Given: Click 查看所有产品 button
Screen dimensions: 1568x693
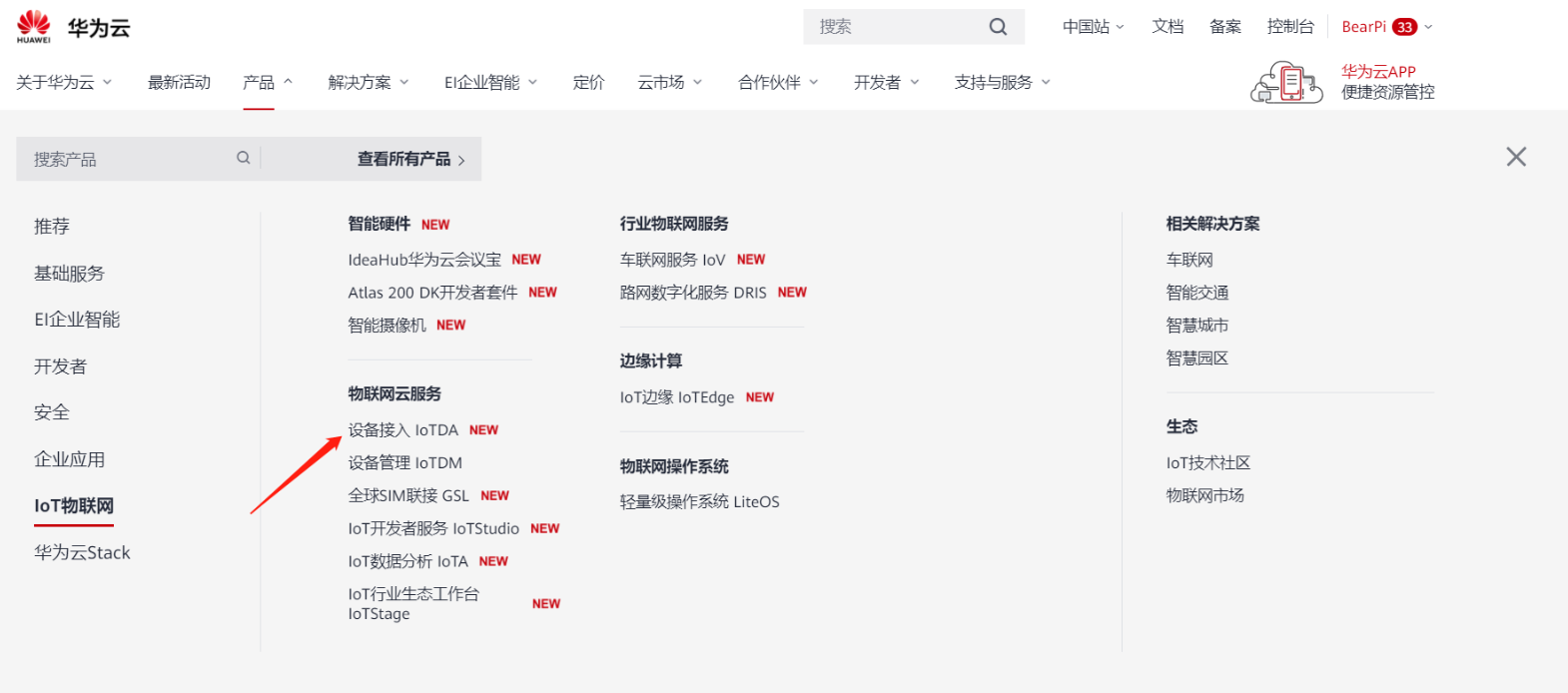Looking at the screenshot, I should pos(410,159).
